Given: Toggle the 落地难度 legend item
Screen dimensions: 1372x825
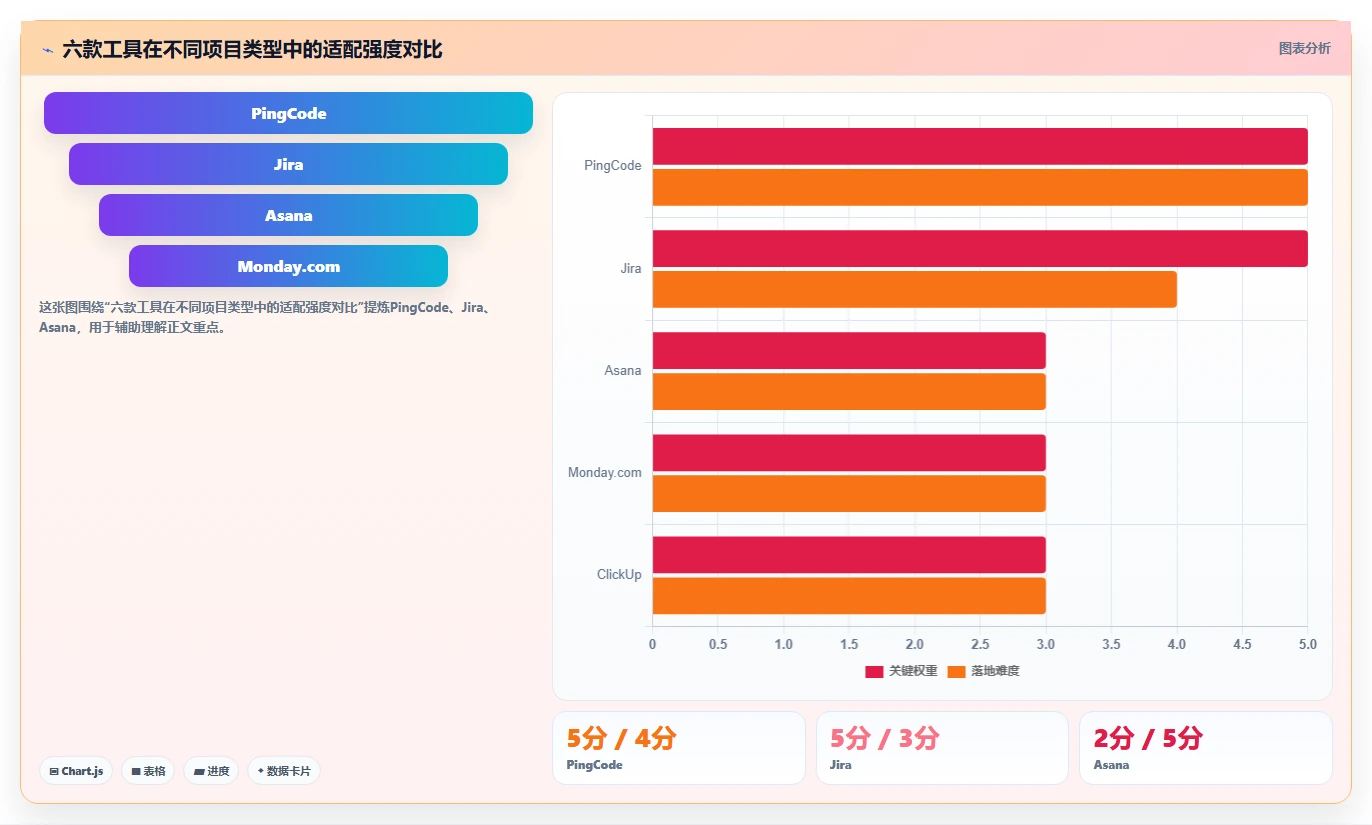Looking at the screenshot, I should tap(983, 671).
